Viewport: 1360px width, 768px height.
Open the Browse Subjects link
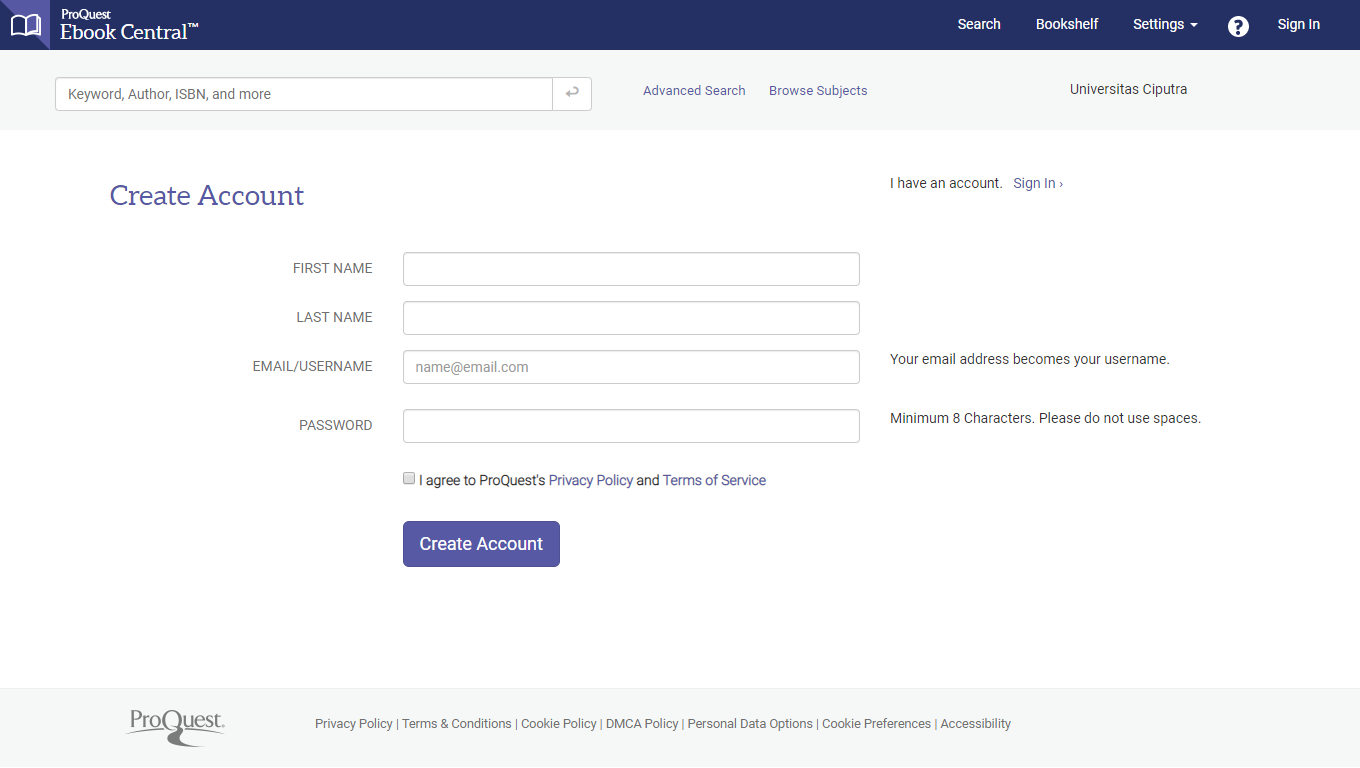point(818,91)
